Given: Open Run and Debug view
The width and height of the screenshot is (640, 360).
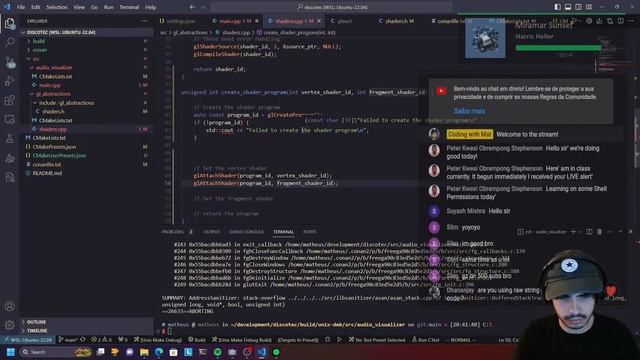Looking at the screenshot, I should pyautogui.click(x=9, y=81).
